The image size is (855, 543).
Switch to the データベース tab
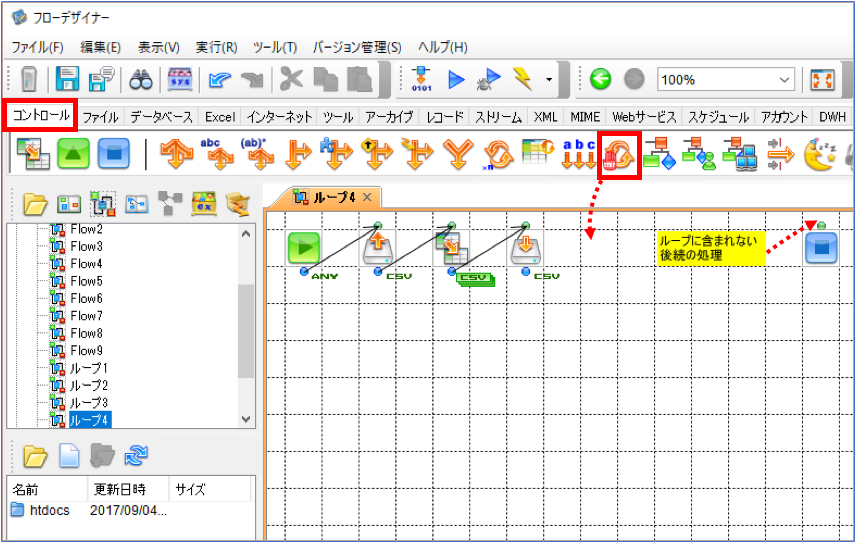coord(161,117)
